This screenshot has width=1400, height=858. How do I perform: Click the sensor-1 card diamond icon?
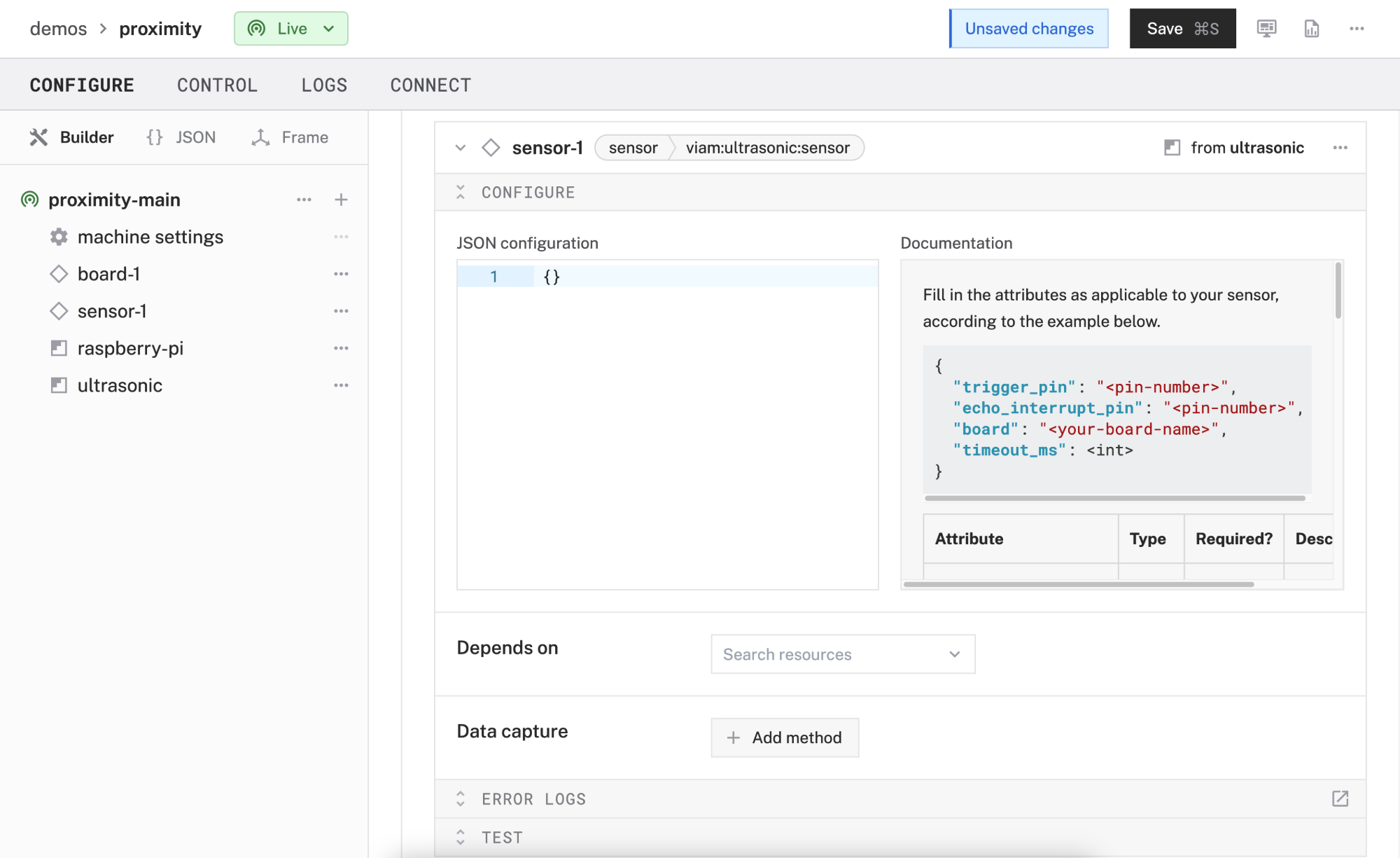(x=491, y=148)
